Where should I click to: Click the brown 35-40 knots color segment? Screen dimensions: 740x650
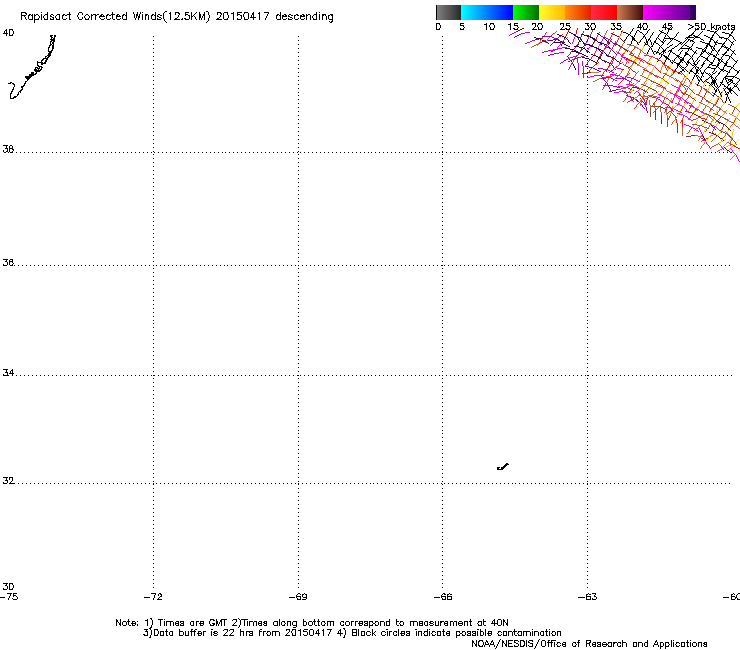tap(630, 12)
